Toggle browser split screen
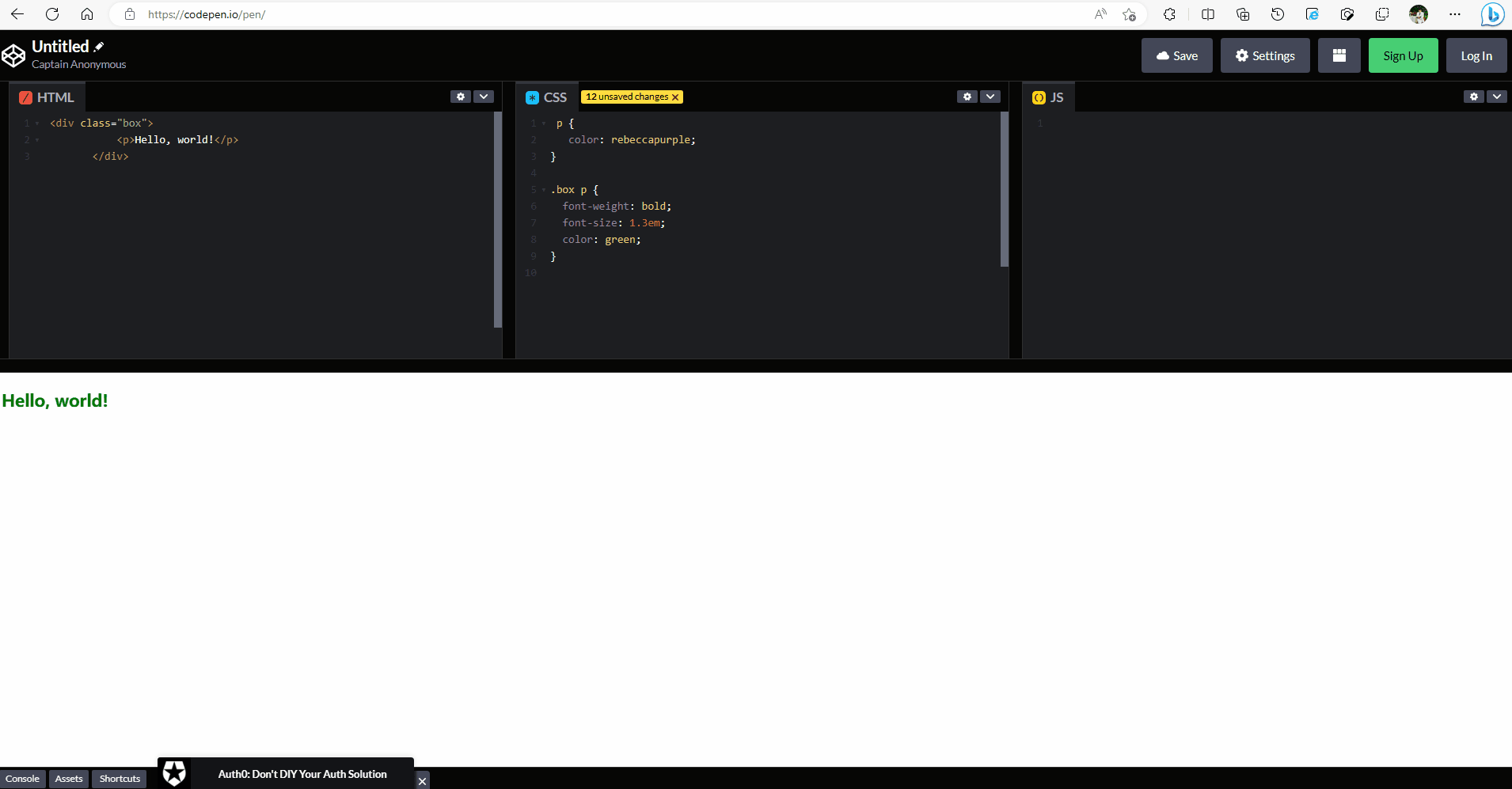Image resolution: width=1512 pixels, height=789 pixels. tap(1208, 14)
